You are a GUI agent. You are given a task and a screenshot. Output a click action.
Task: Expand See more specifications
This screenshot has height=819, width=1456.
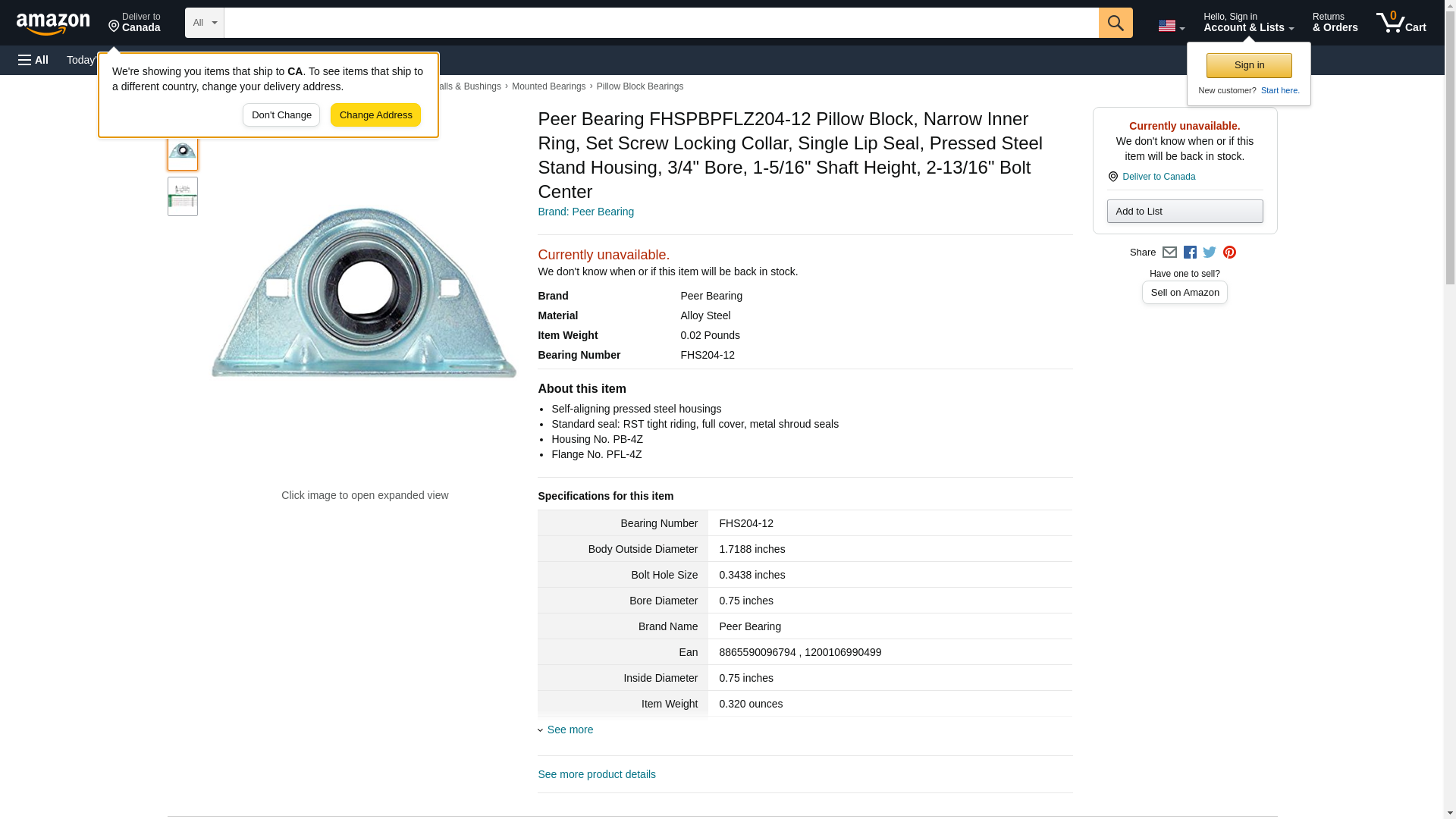click(x=570, y=730)
